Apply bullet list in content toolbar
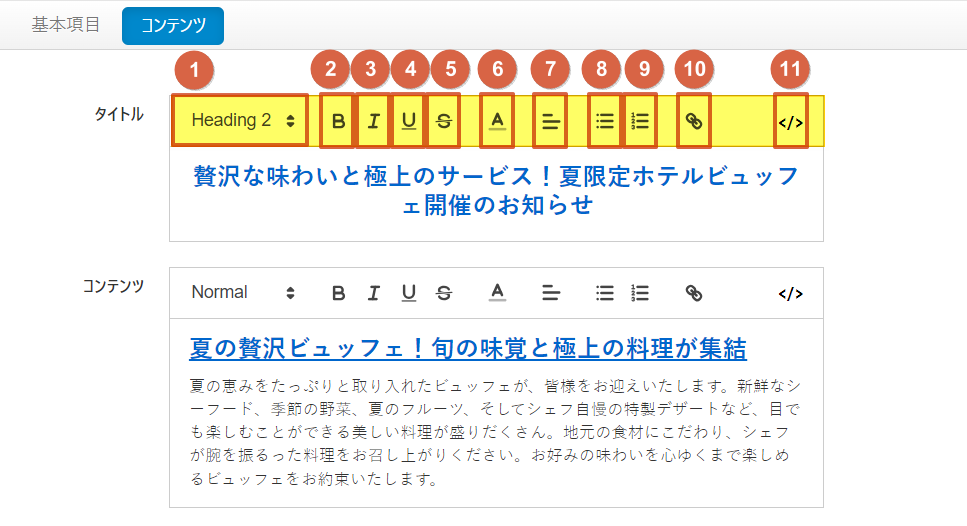The width and height of the screenshot is (967, 526). (x=604, y=293)
